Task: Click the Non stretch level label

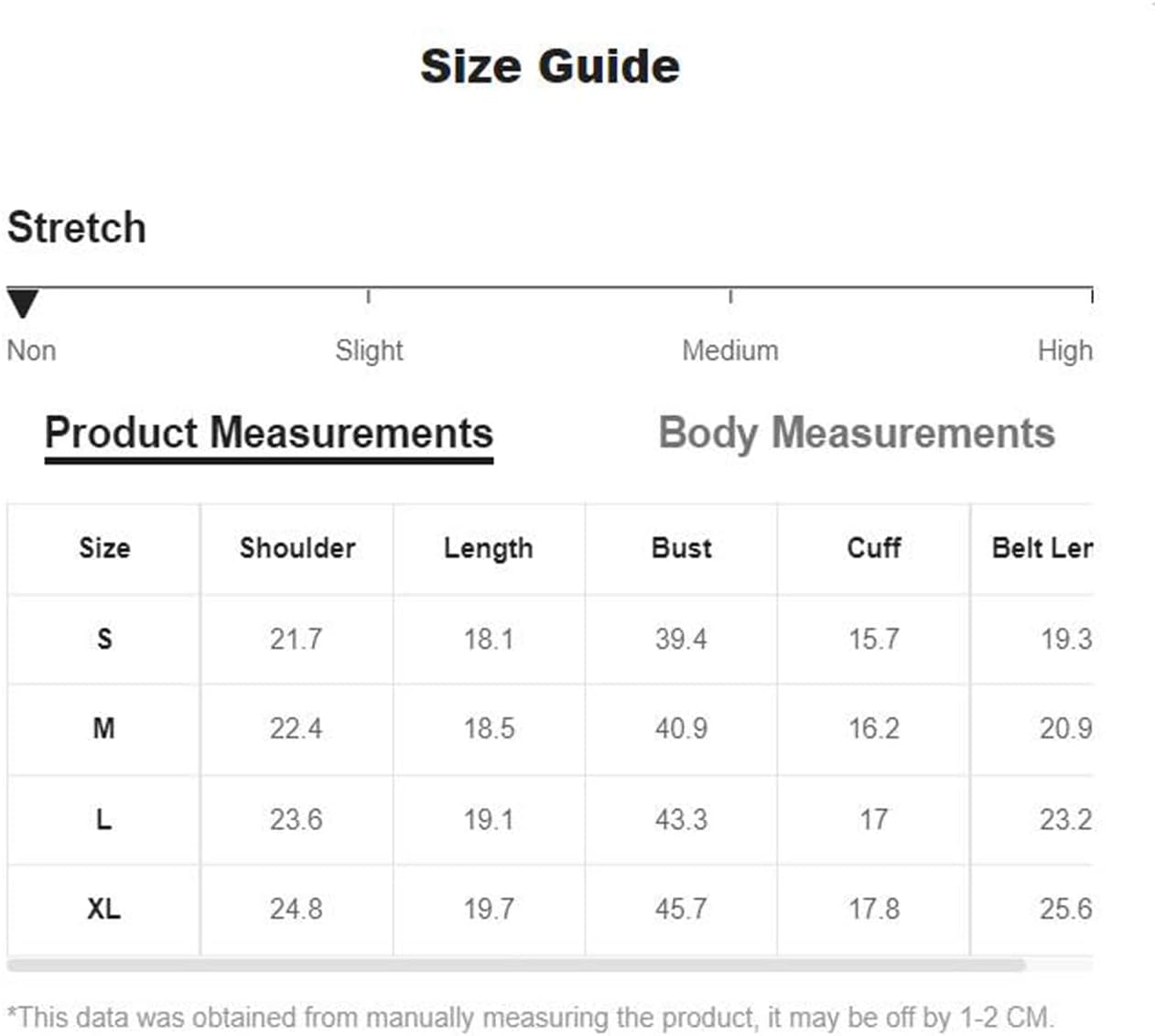Action: tap(31, 350)
